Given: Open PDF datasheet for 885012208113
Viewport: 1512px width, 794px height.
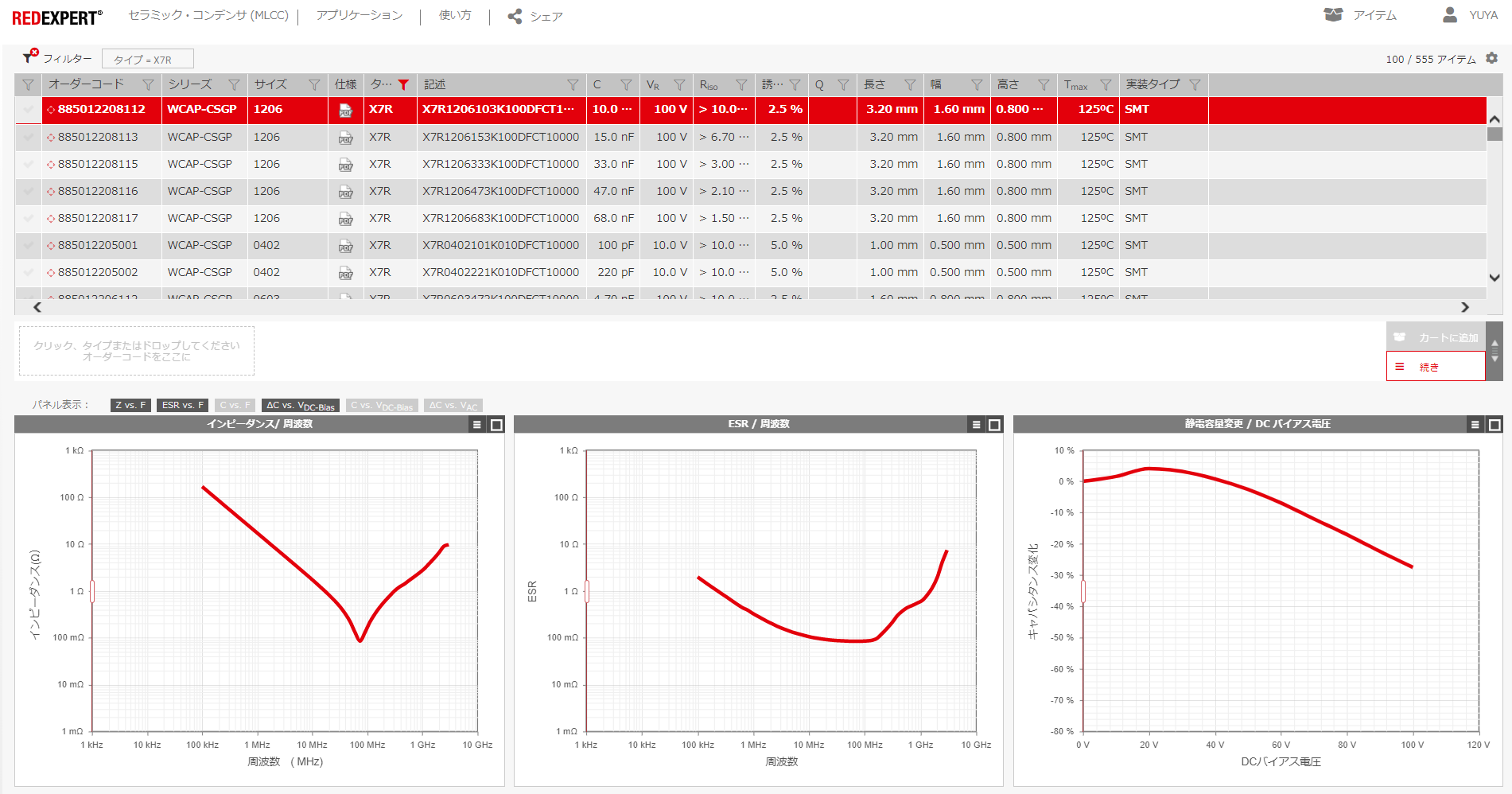Looking at the screenshot, I should [345, 138].
